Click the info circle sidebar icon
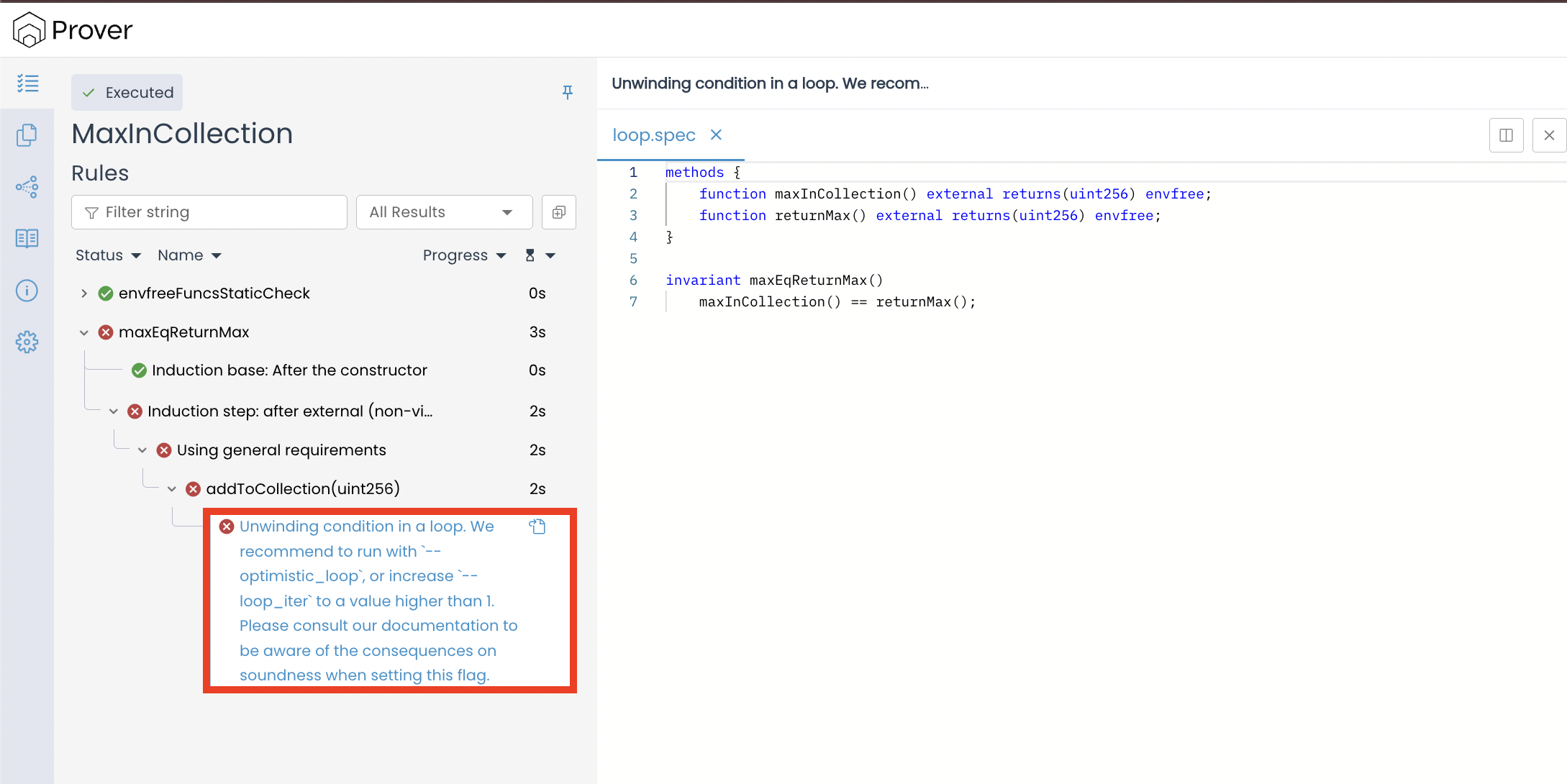 pyautogui.click(x=27, y=291)
